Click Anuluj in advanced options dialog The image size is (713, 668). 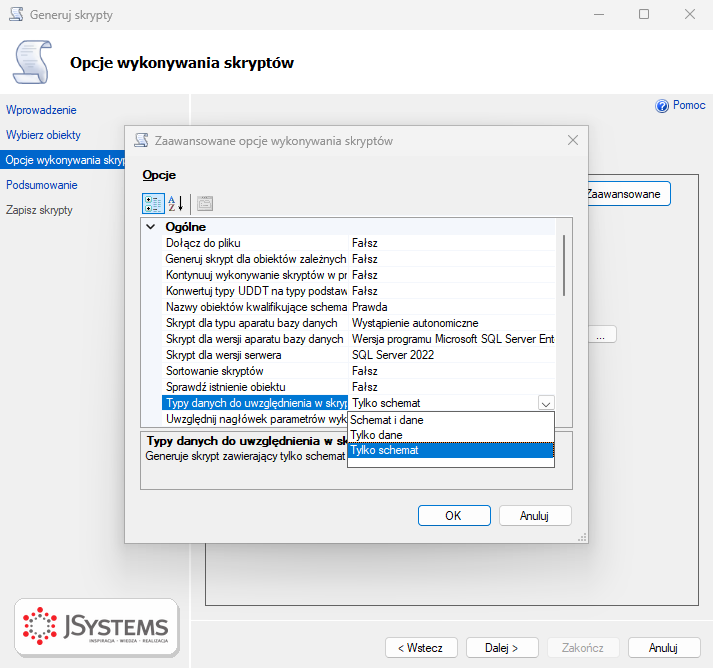click(535, 516)
